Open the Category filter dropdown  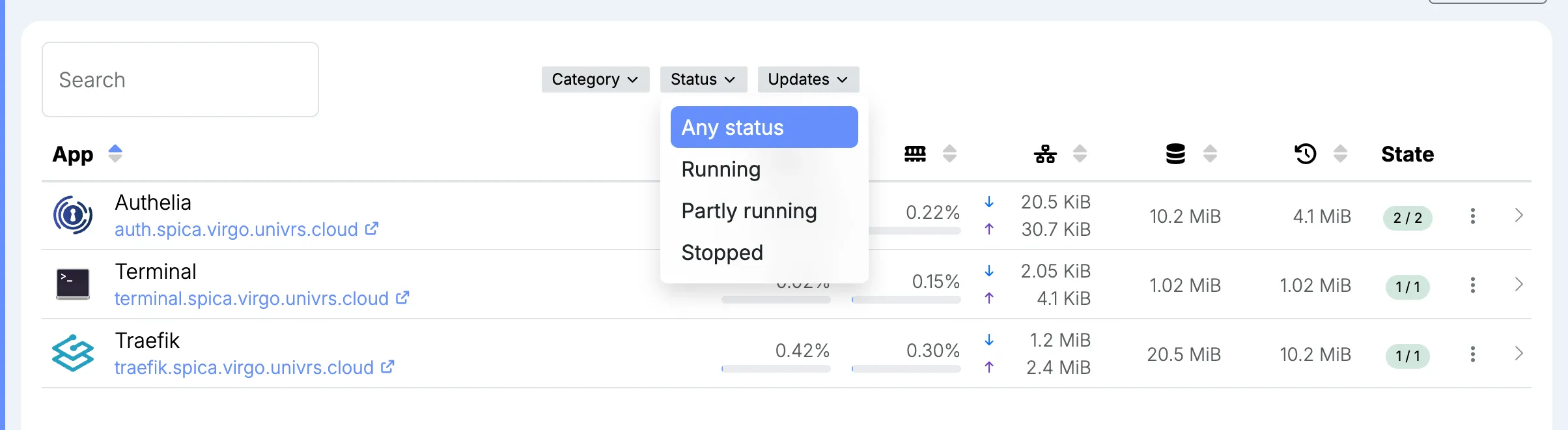point(595,79)
